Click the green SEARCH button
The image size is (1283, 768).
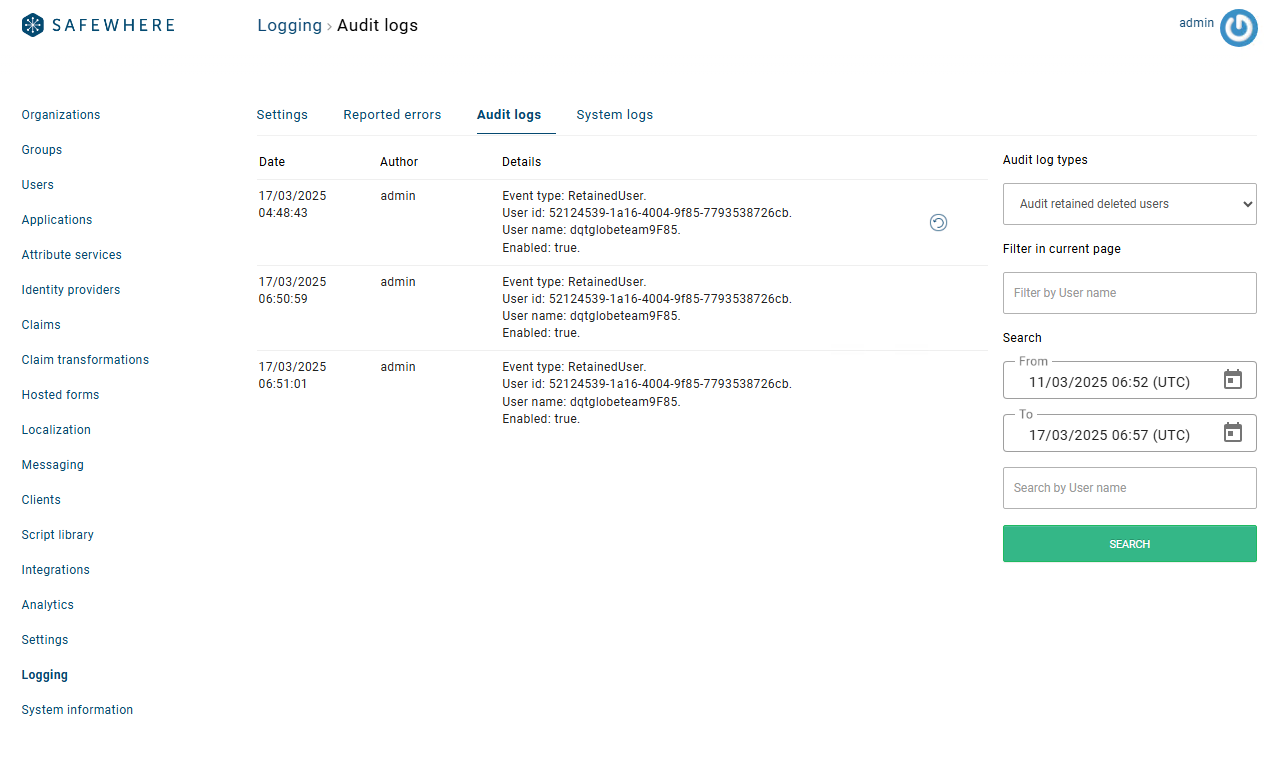1130,544
